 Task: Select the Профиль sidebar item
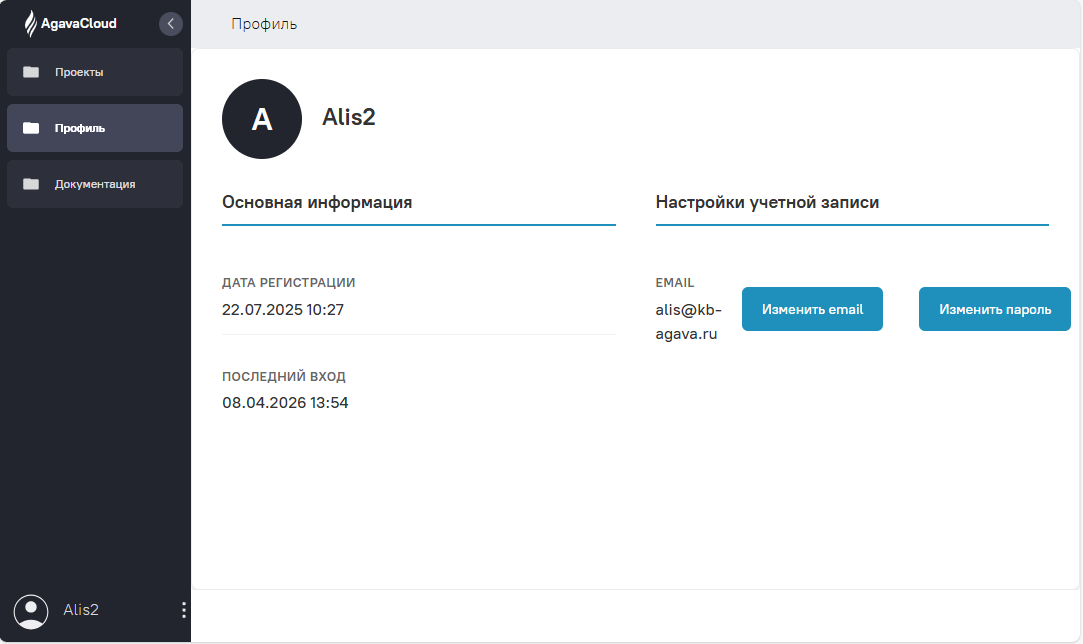94,128
